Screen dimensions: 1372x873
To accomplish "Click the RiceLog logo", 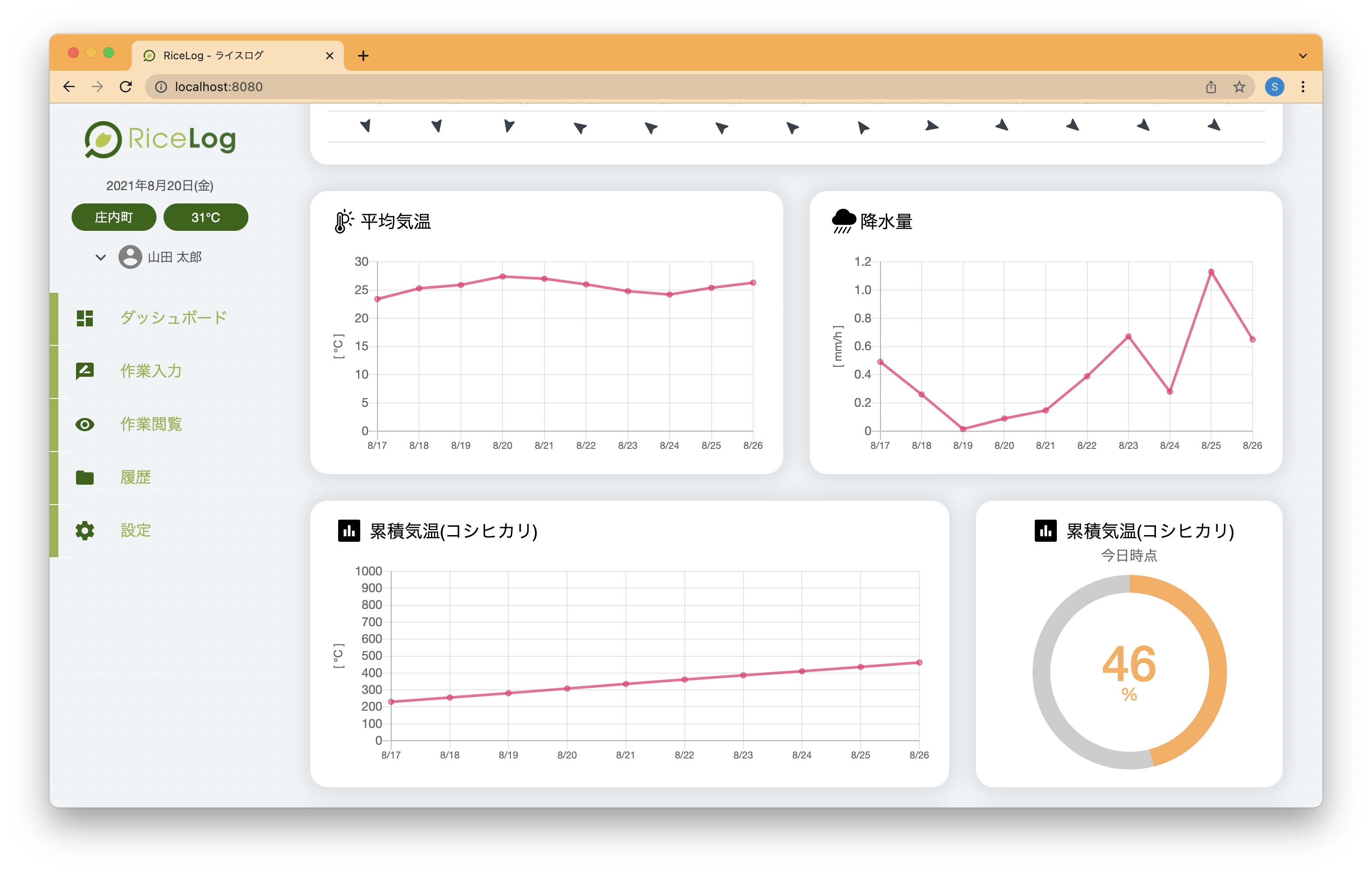I will (160, 139).
